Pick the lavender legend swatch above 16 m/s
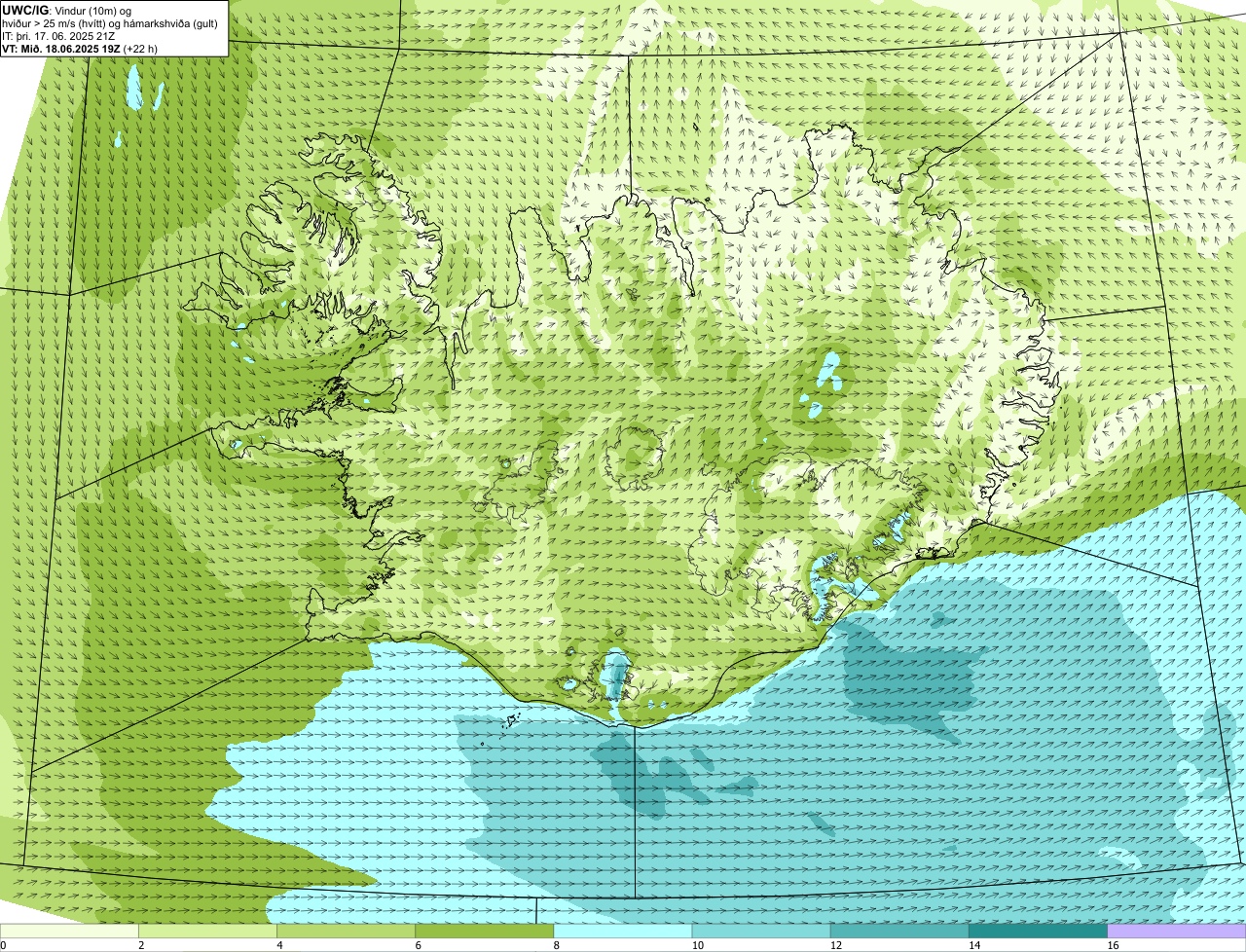 pyautogui.click(x=1177, y=932)
